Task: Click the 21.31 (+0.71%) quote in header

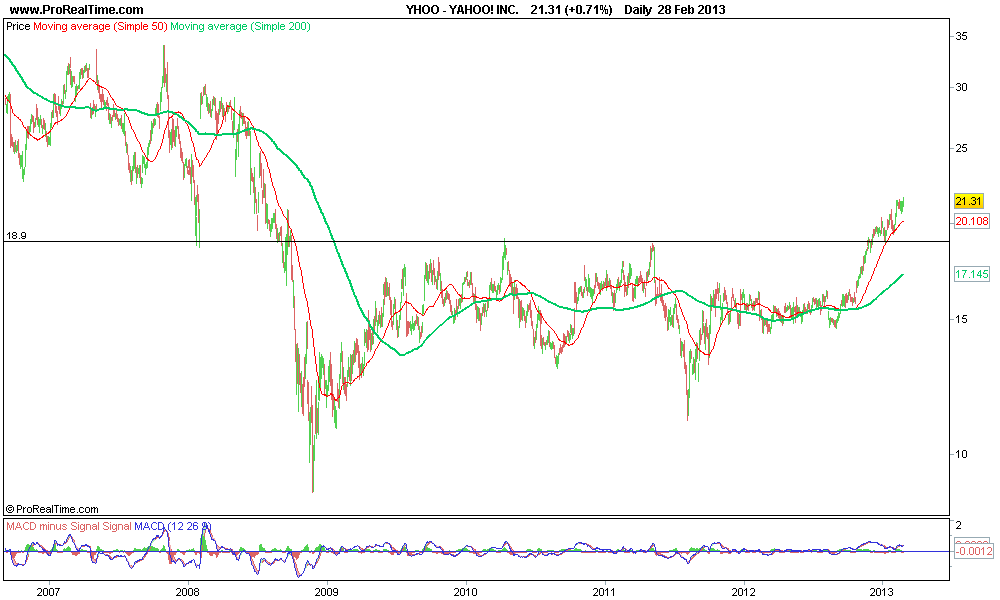Action: [571, 10]
